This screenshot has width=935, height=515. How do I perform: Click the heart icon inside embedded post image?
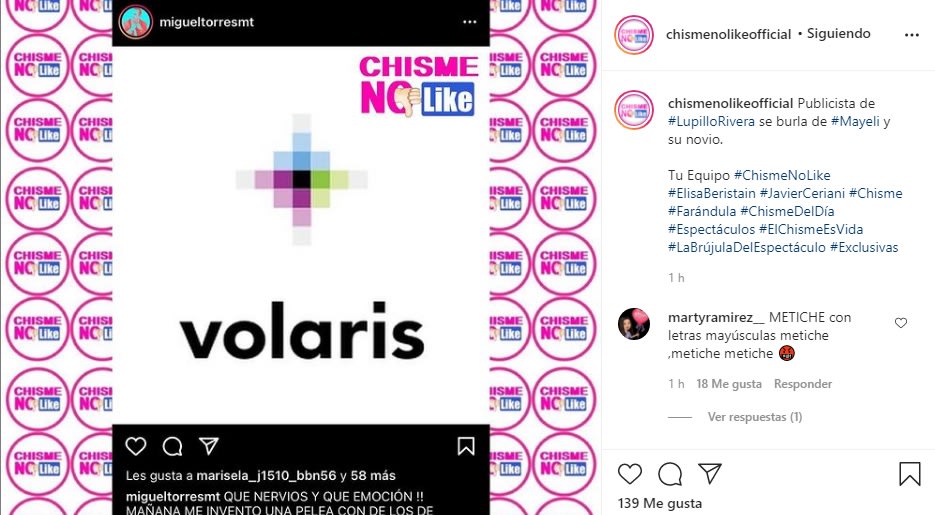click(136, 446)
